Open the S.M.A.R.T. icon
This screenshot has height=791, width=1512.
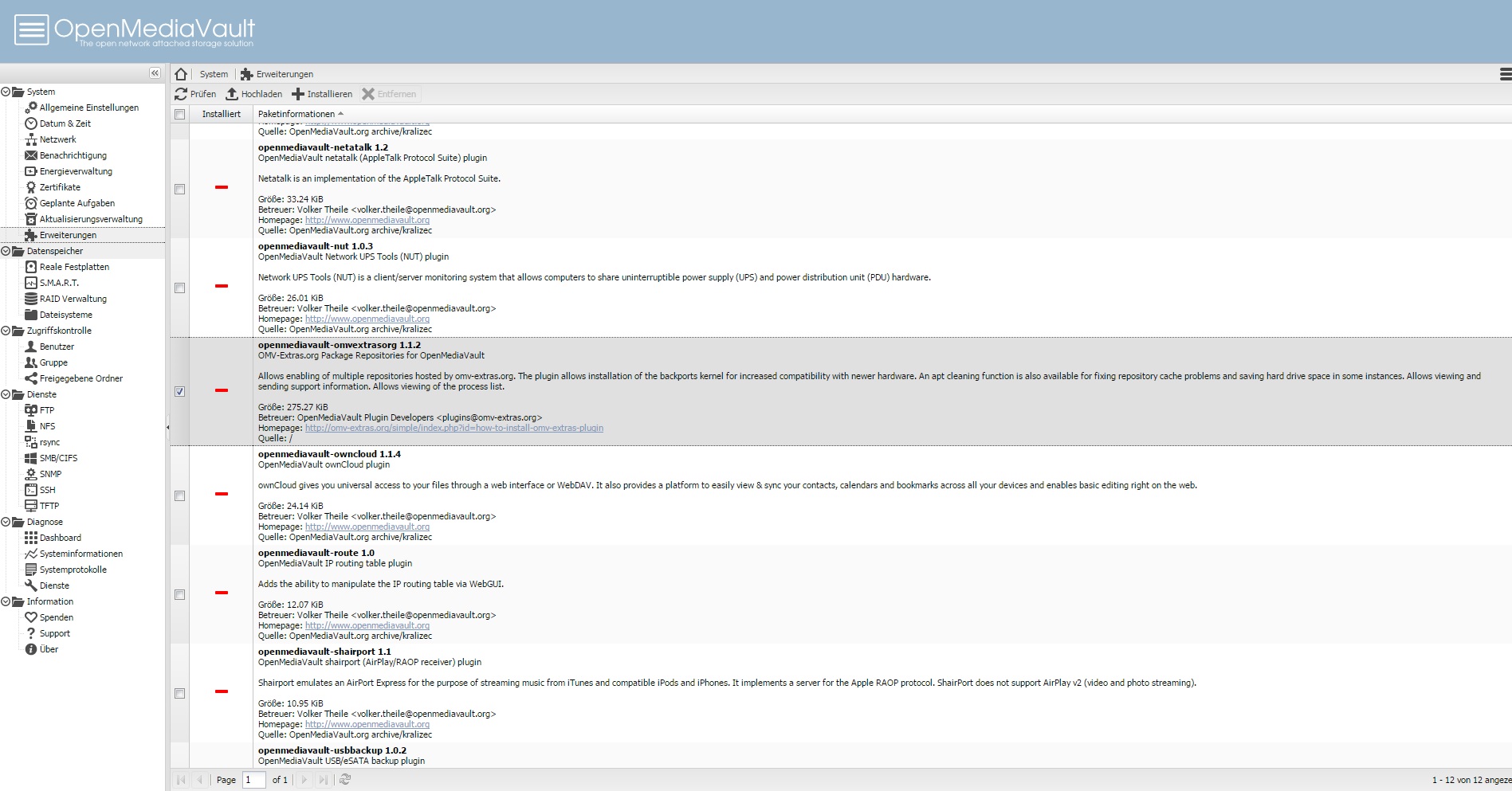point(31,283)
